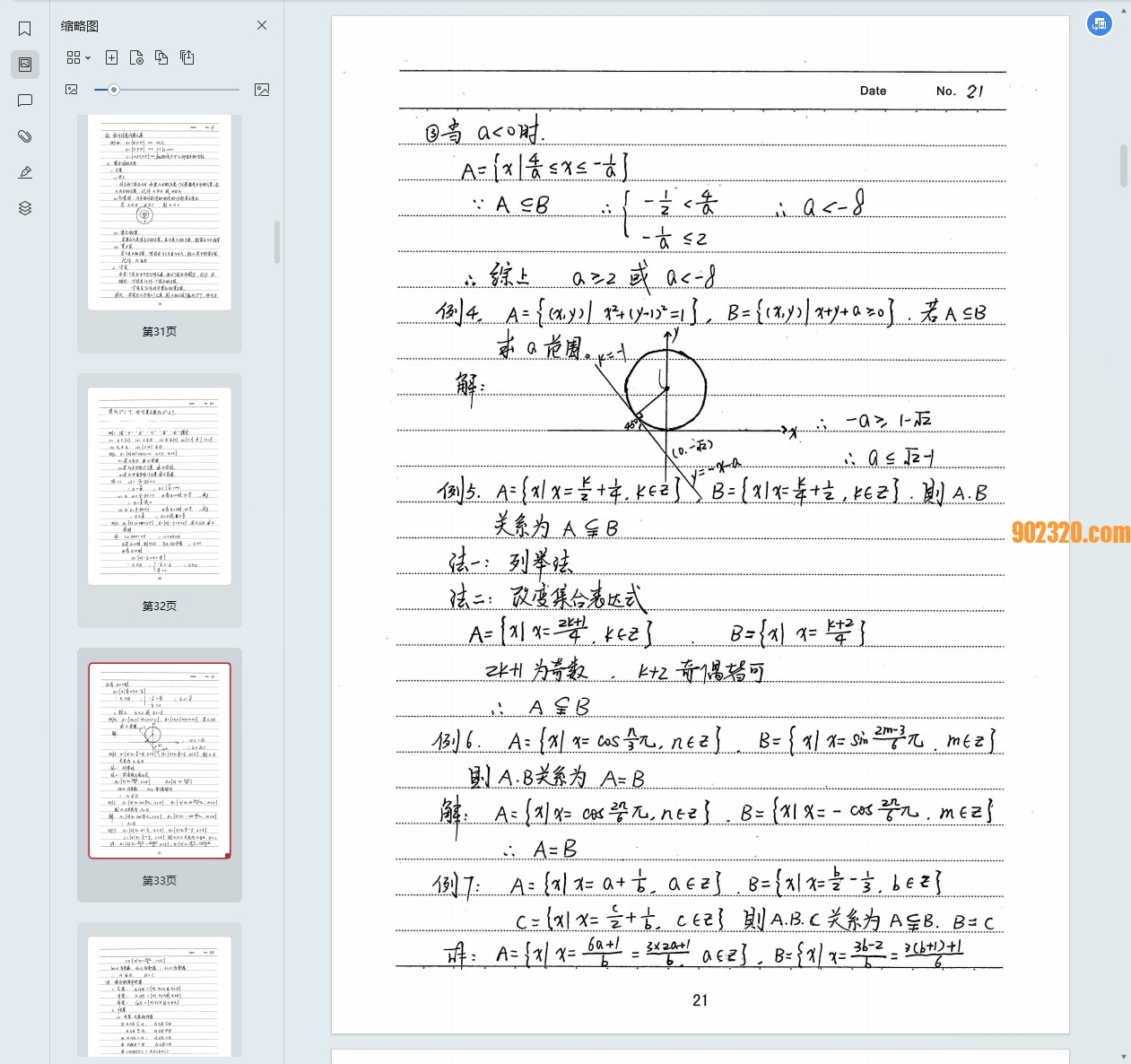Open the attachments paperclip panel
The height and width of the screenshot is (1064, 1131).
(x=25, y=136)
